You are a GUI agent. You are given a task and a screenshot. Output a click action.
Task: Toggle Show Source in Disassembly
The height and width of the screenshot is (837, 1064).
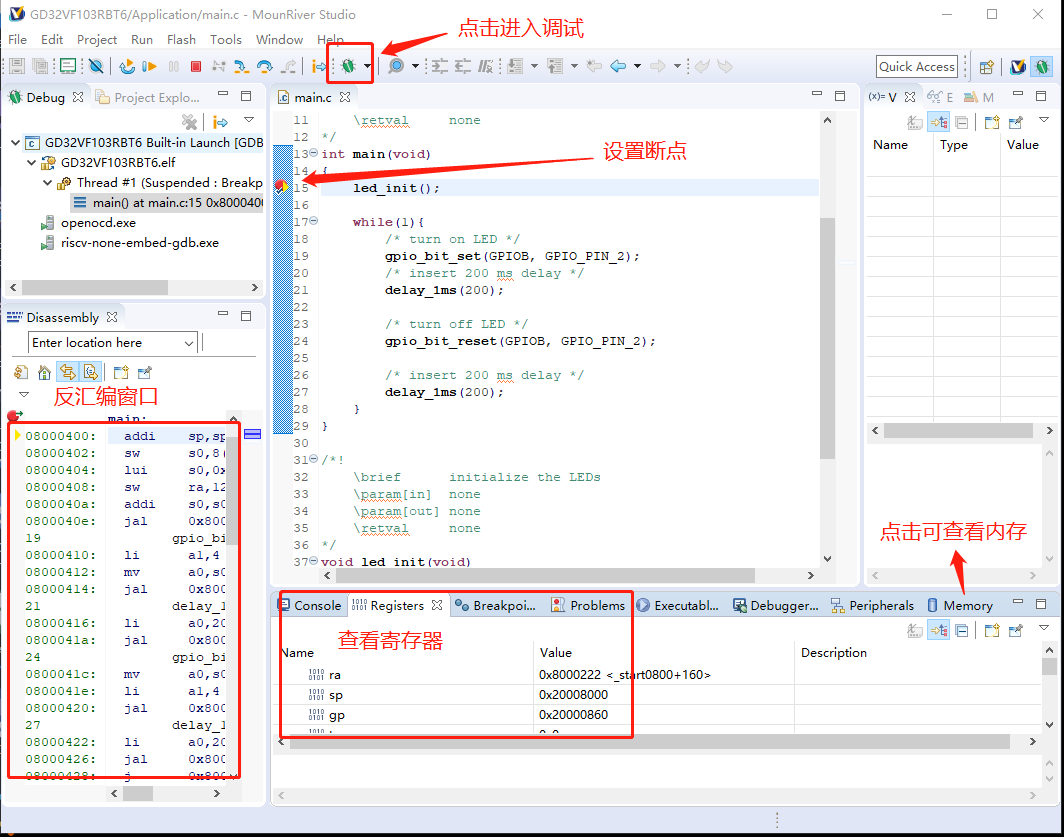(91, 372)
